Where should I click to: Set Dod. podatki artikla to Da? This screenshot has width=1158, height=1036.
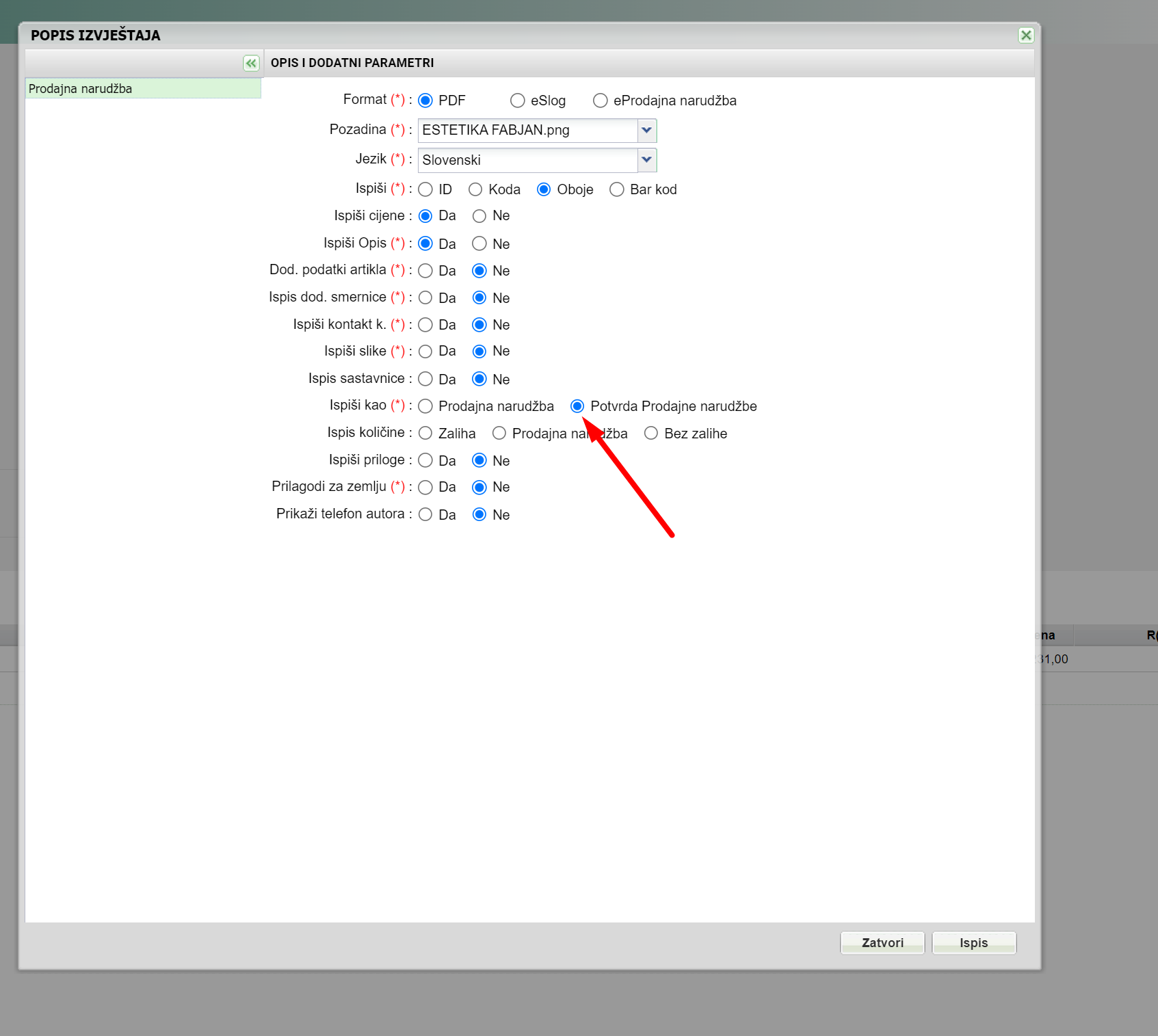(425, 271)
